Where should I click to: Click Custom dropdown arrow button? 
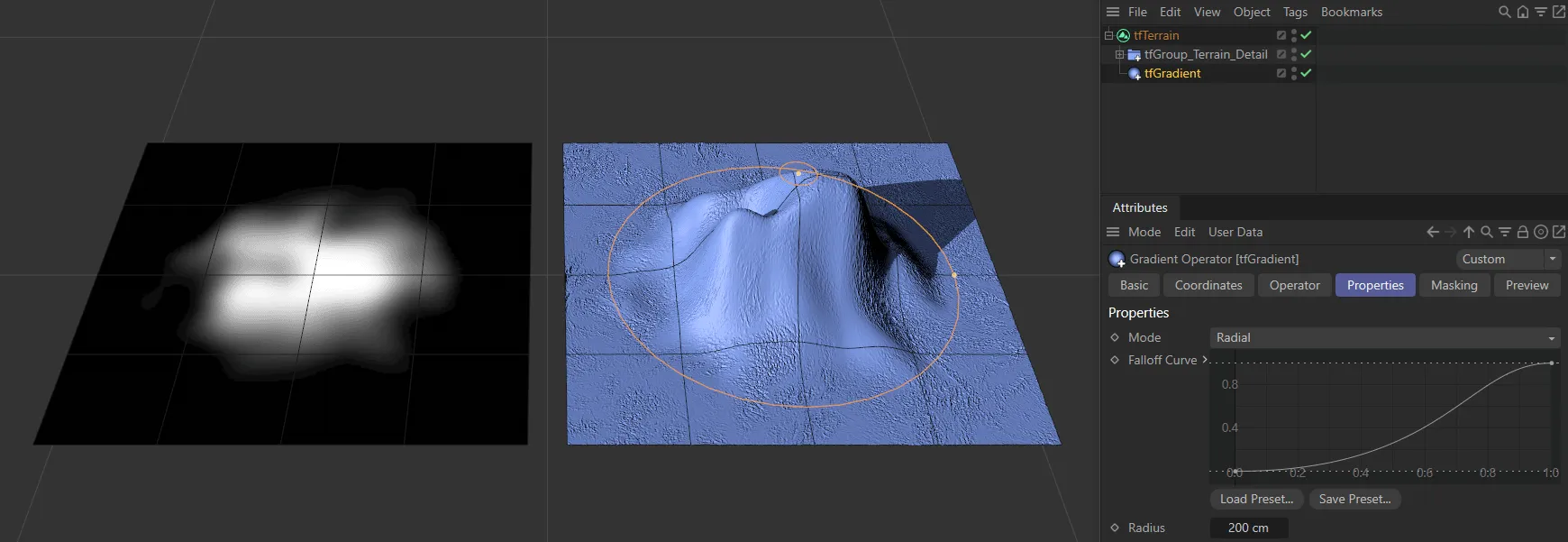click(x=1553, y=259)
